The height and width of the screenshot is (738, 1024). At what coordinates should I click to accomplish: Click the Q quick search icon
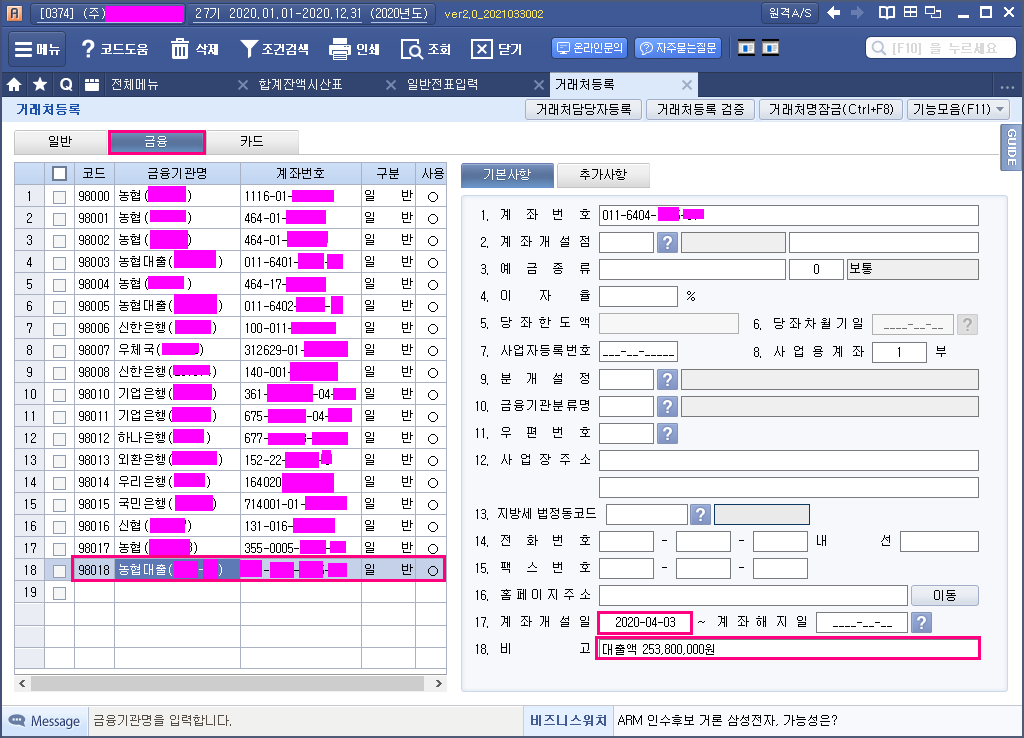point(66,84)
